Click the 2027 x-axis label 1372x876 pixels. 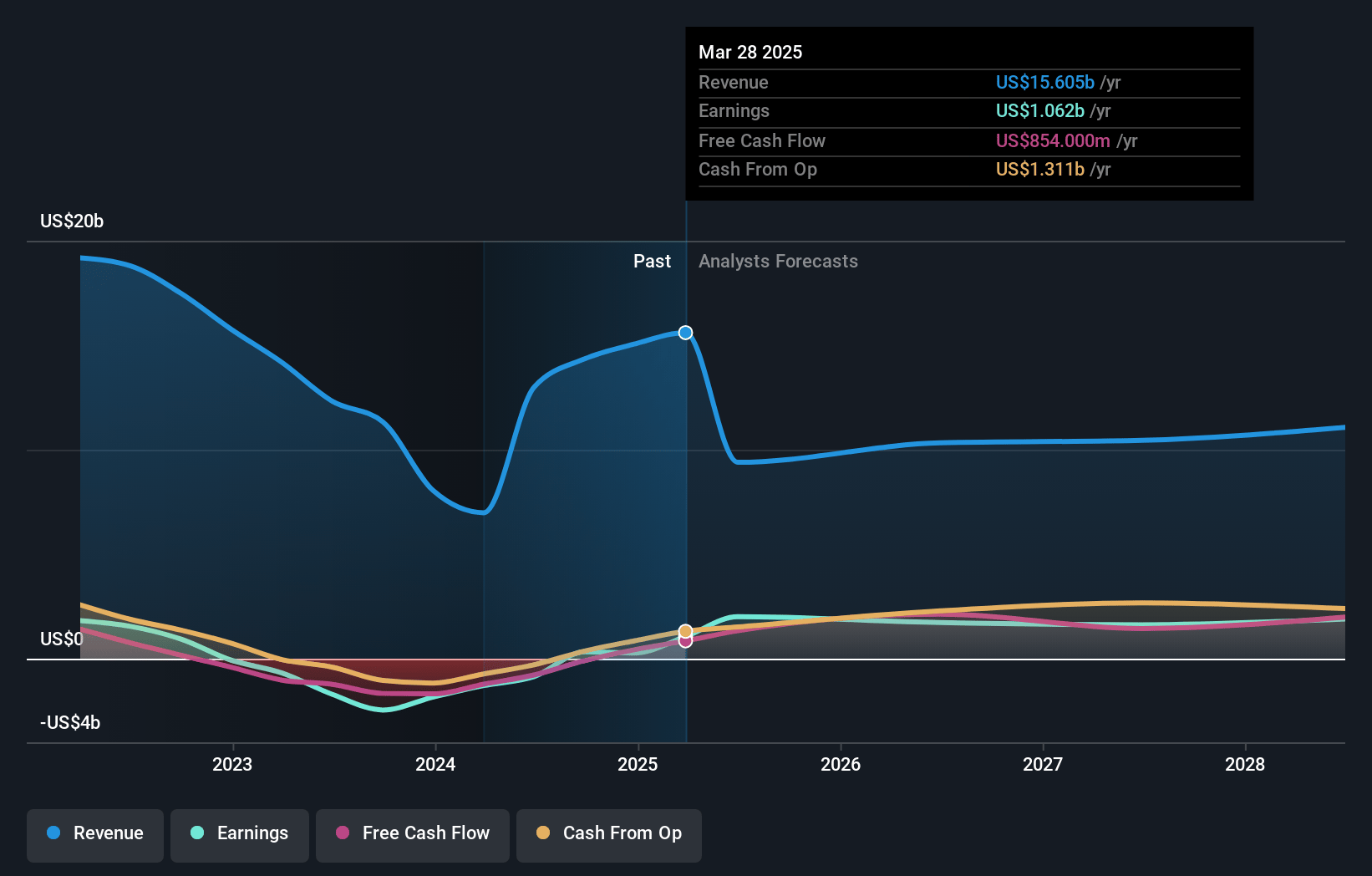(1043, 764)
